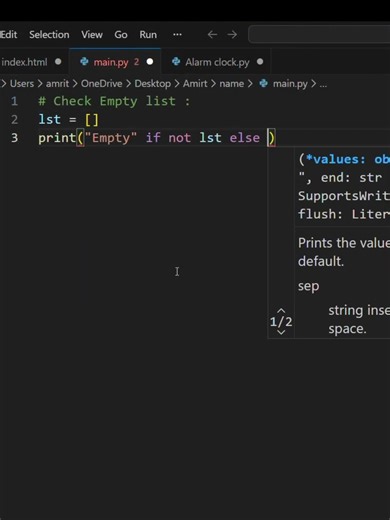Click the 'print' function name on line 3
This screenshot has width=390, height=520.
pos(57,138)
